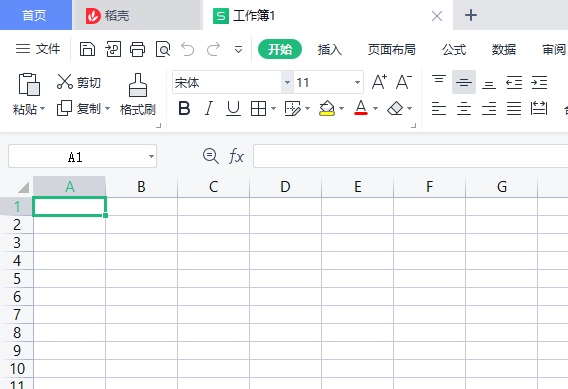The width and height of the screenshot is (568, 389).
Task: Click 剪切 cut button
Action: 79,82
